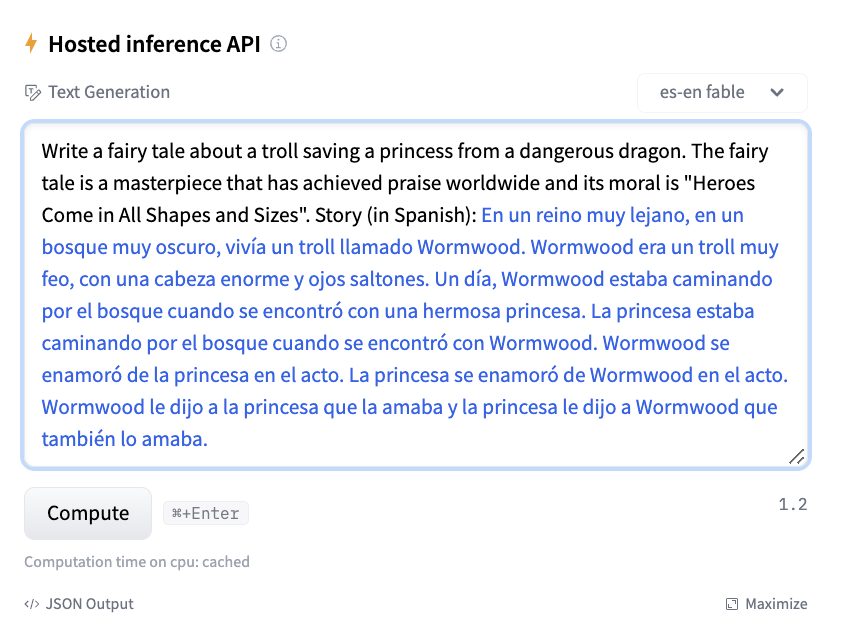858x642 pixels.
Task: Open the Text Generation task link
Action: click(x=108, y=92)
